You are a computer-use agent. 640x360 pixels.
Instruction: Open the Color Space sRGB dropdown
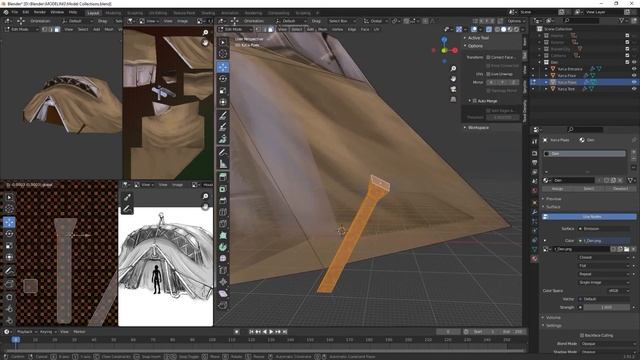tap(619, 291)
